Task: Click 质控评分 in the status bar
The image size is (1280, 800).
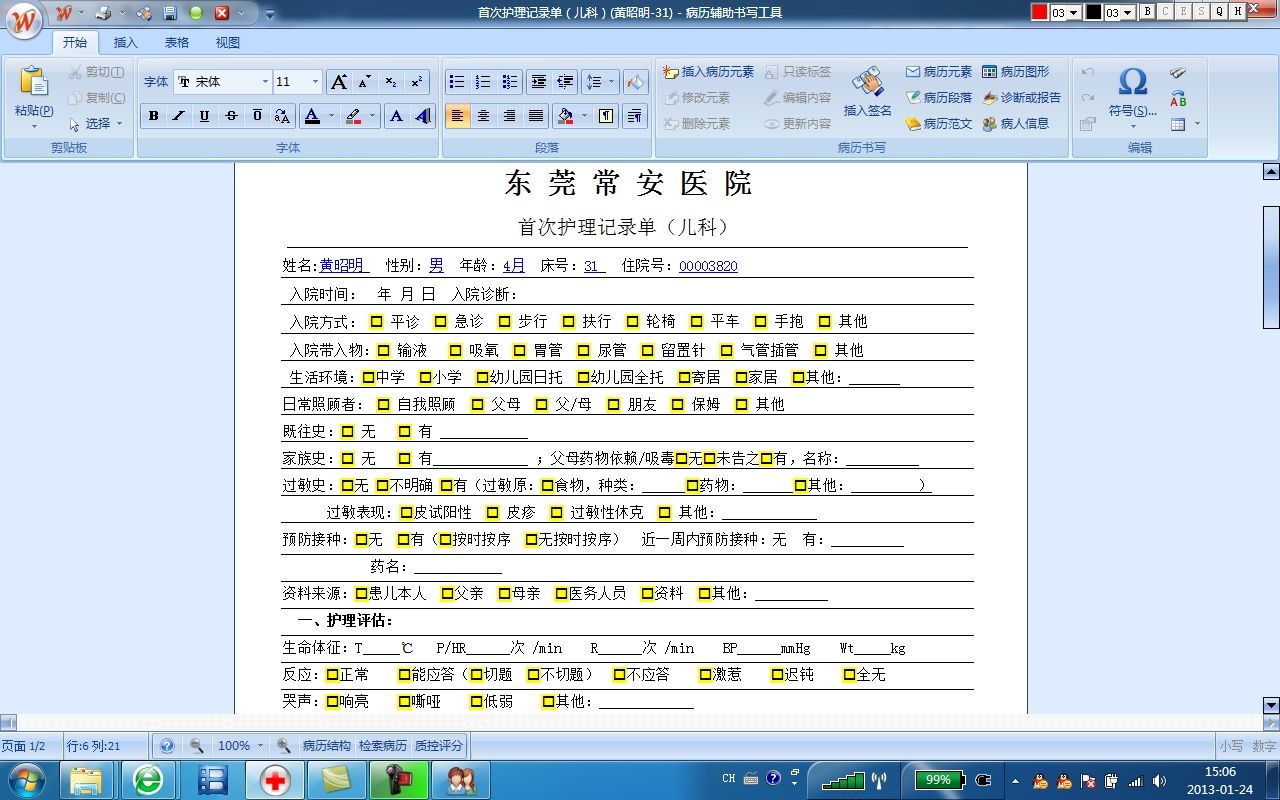Action: click(439, 746)
